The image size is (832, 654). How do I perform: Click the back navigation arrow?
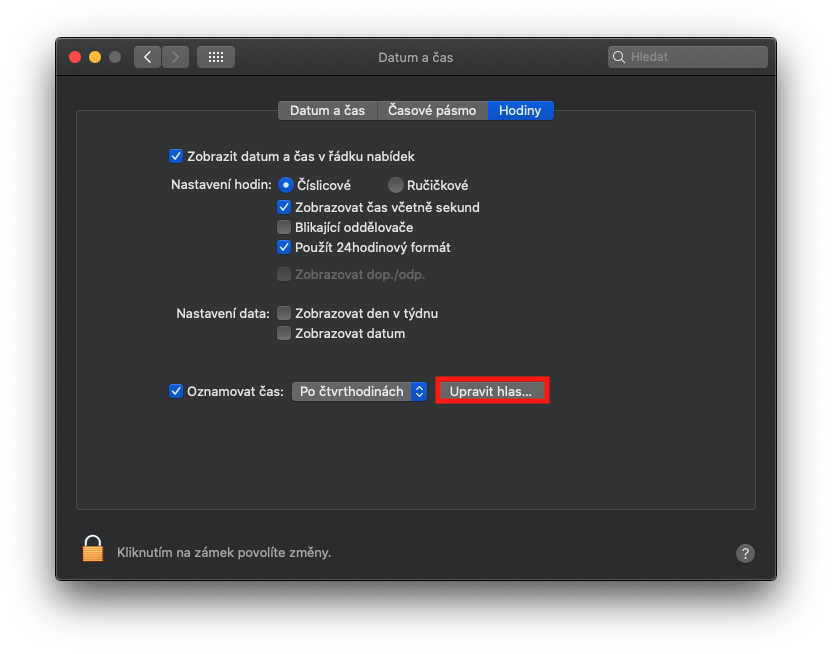click(148, 57)
